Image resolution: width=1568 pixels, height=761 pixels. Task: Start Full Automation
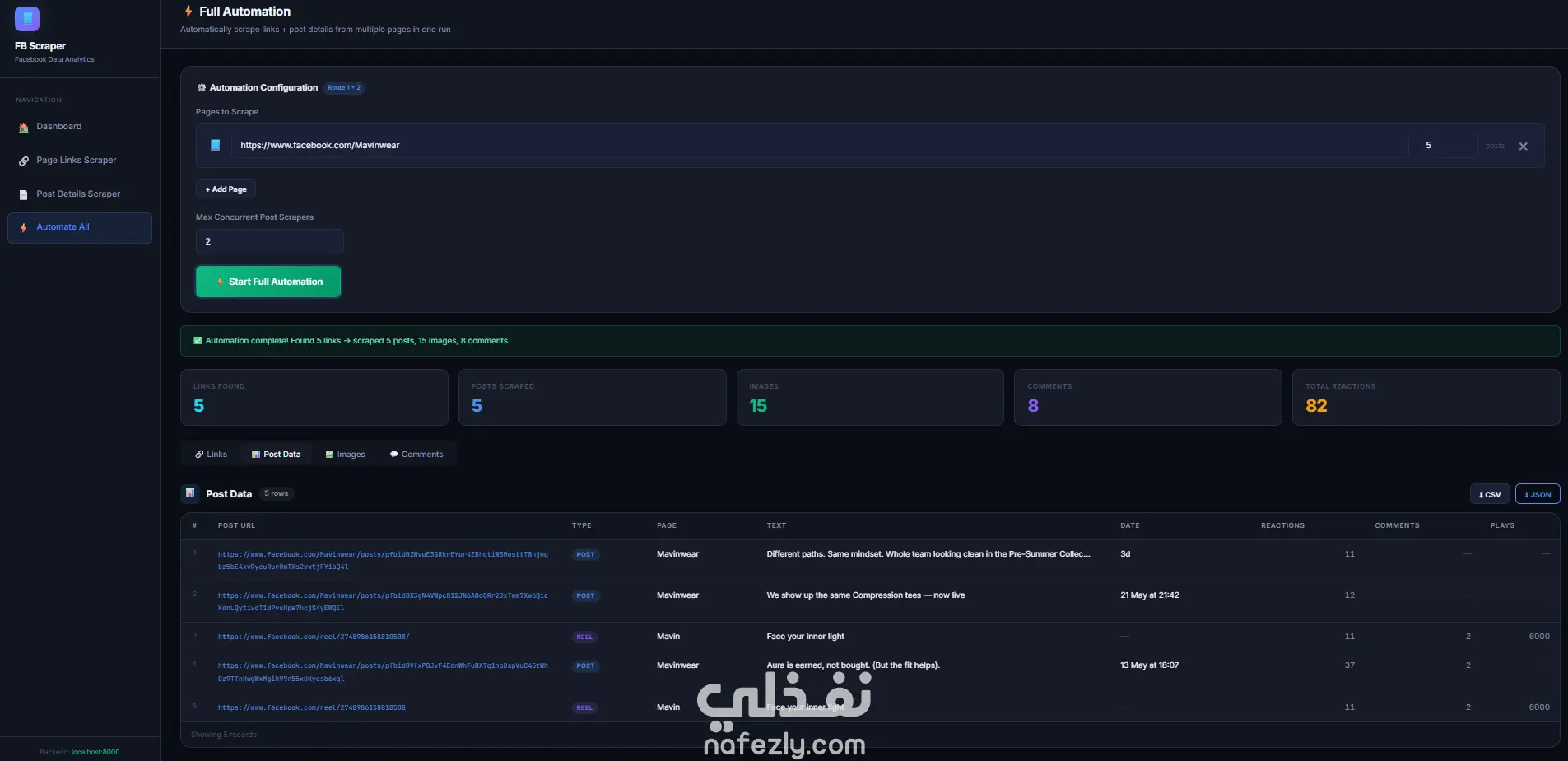click(x=268, y=282)
